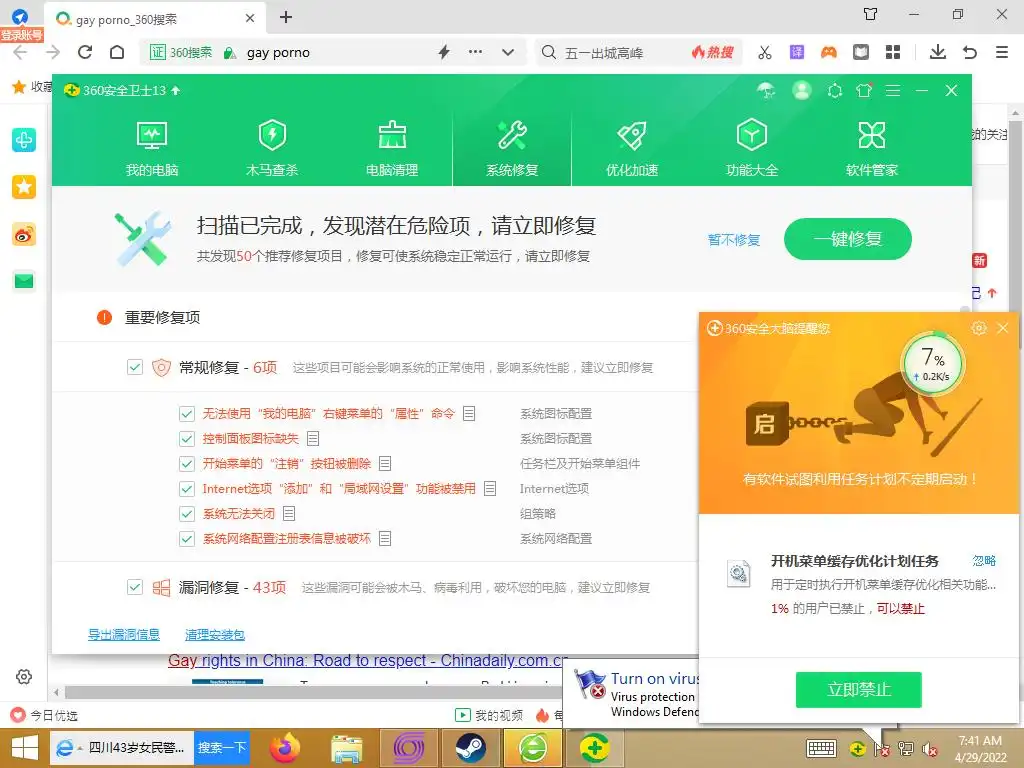1024x768 pixels.
Task: Click the lightning speed mode icon
Action: [x=444, y=52]
